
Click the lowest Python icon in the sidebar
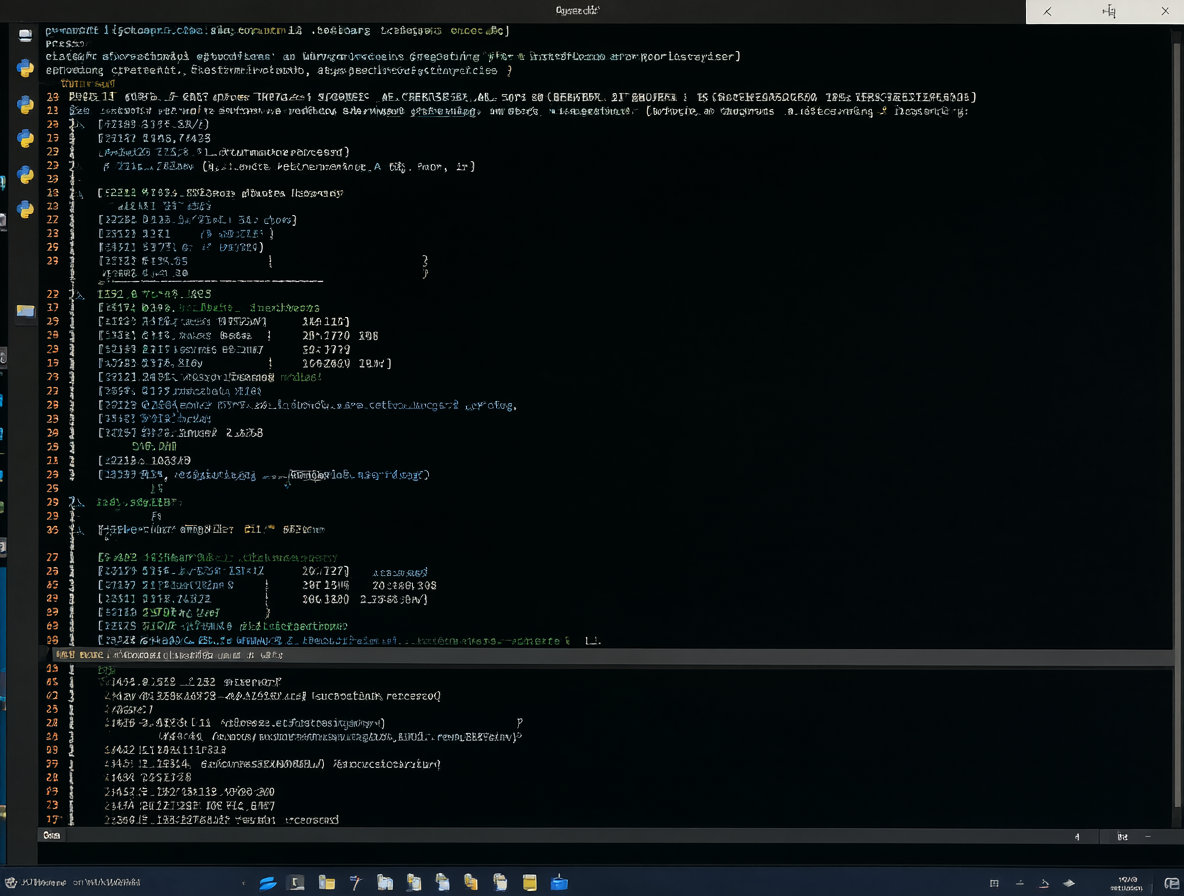pyautogui.click(x=25, y=209)
